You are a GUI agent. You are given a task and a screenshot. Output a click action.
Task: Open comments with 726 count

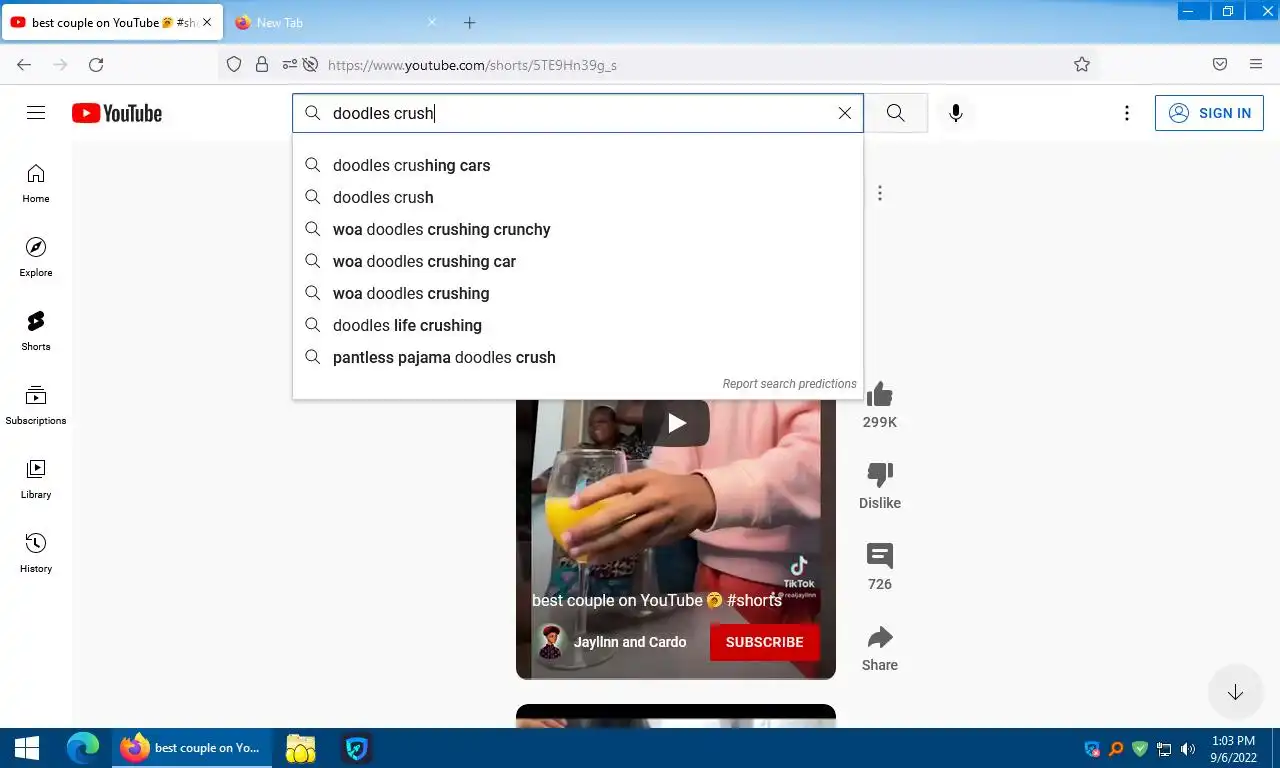tap(880, 555)
